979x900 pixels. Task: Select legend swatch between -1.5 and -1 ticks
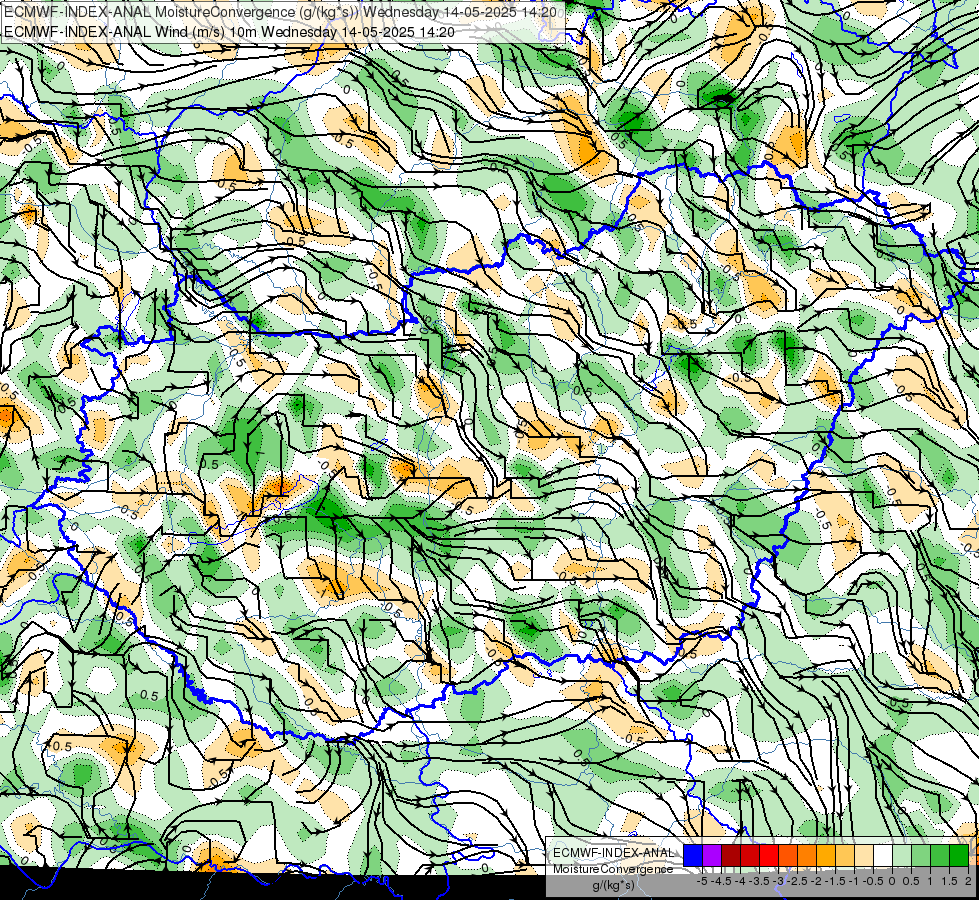(845, 855)
